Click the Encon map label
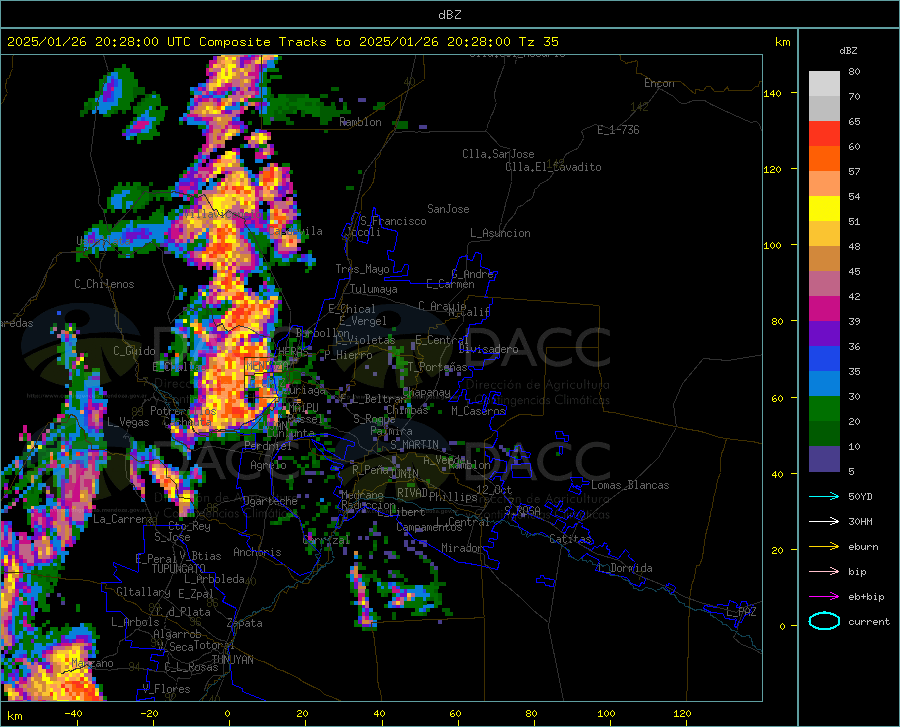 pyautogui.click(x=659, y=83)
